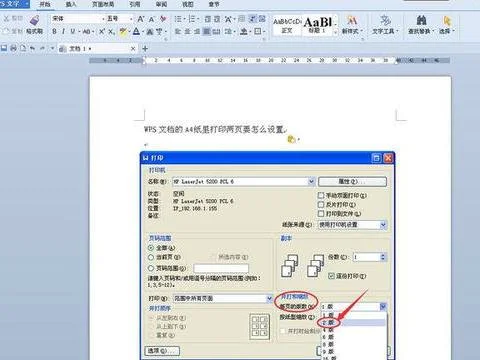
Task: Toggle Bold formatting in the ribbon
Action: [54, 32]
